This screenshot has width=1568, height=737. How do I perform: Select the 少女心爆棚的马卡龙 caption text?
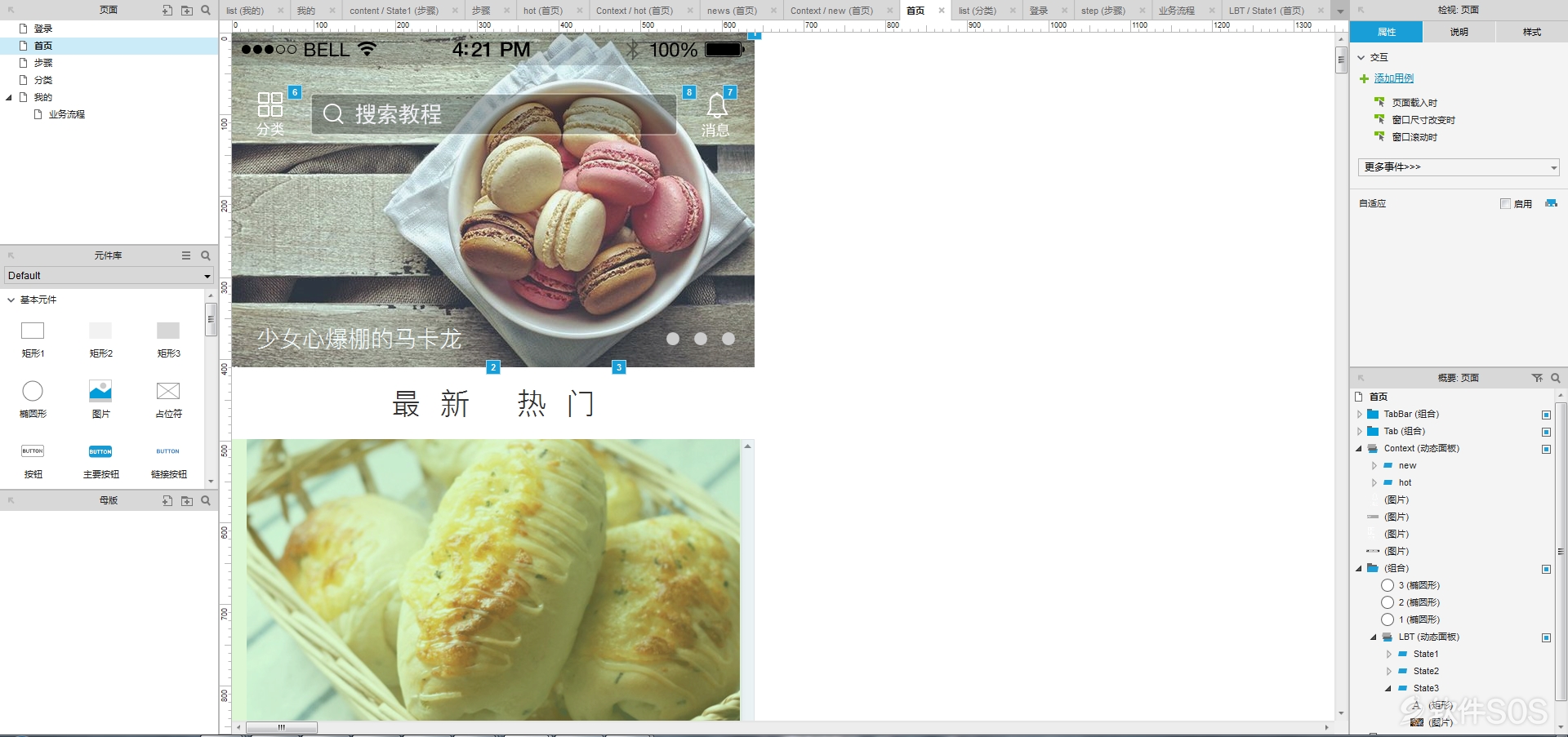359,339
